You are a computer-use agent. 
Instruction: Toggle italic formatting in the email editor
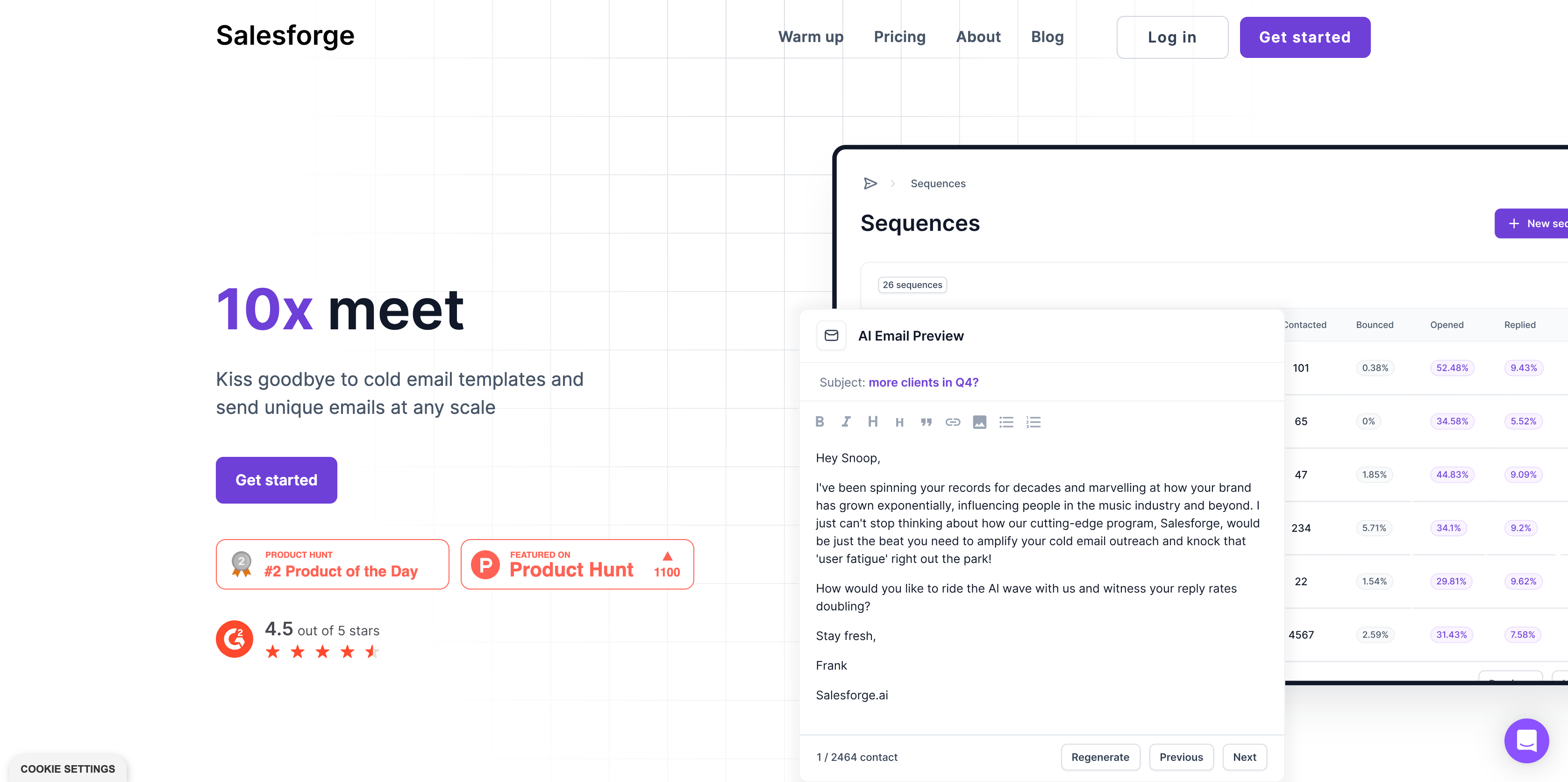tap(846, 422)
